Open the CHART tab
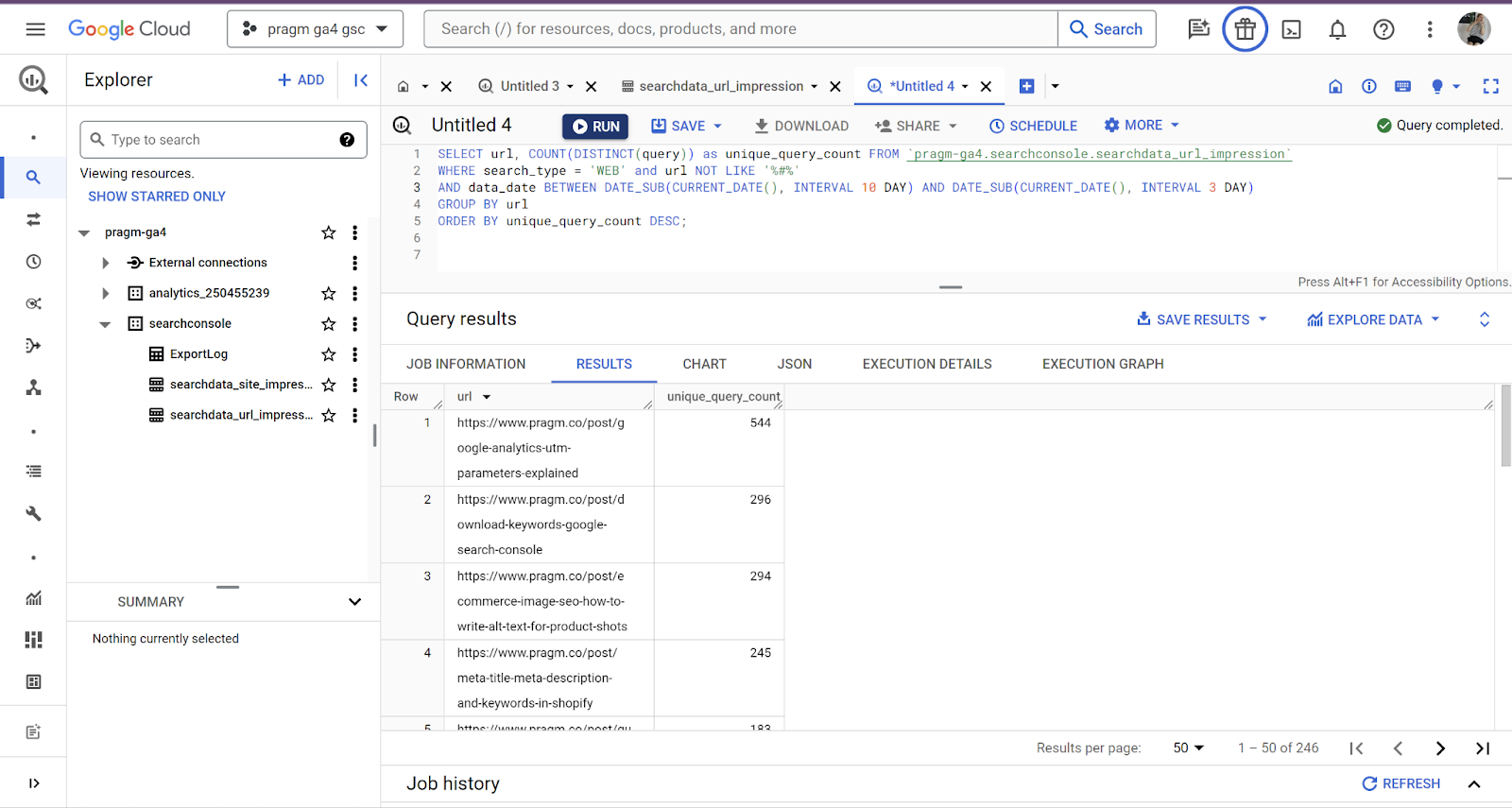 tap(705, 364)
